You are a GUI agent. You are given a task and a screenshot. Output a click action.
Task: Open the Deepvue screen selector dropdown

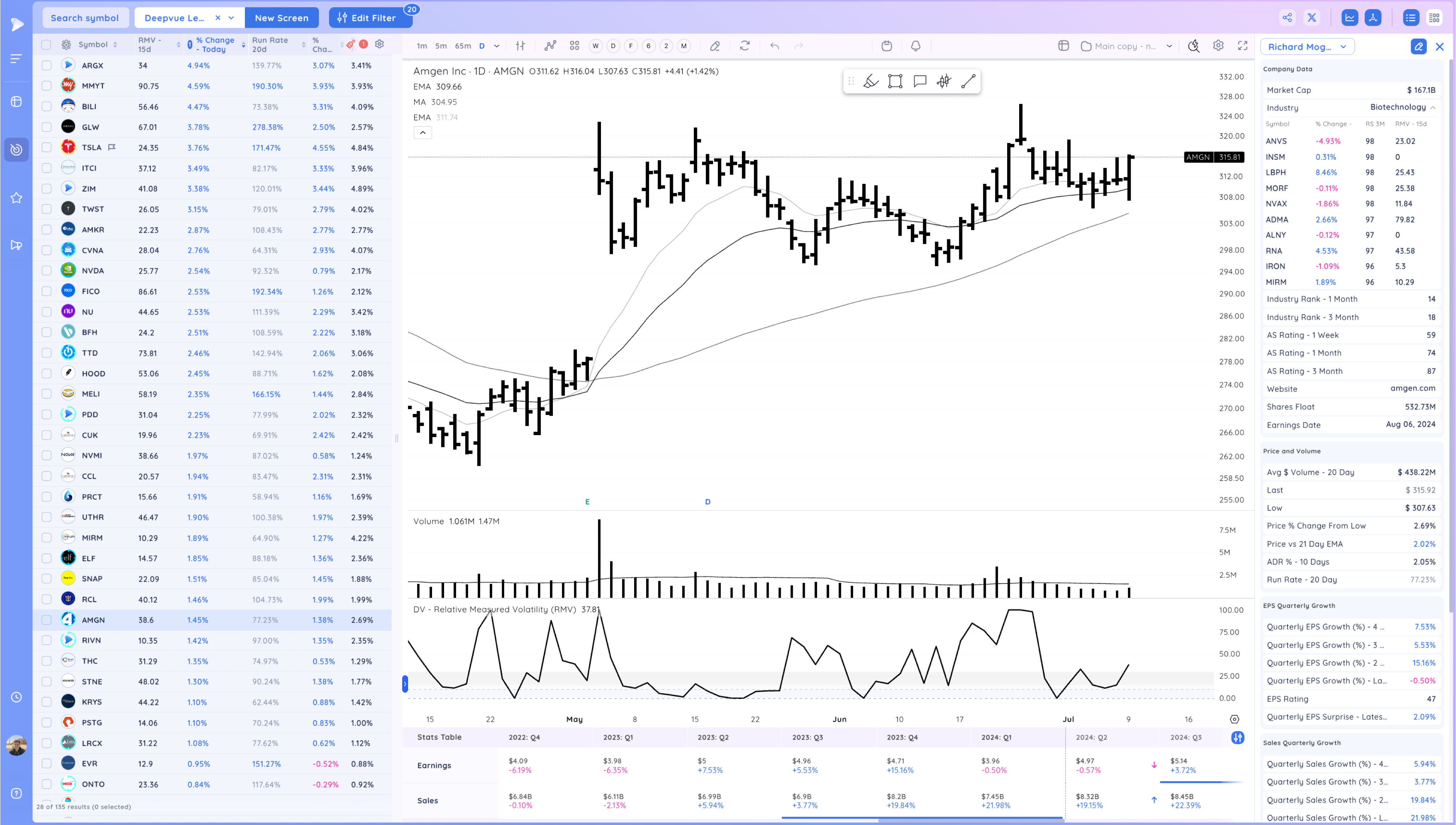pos(231,17)
